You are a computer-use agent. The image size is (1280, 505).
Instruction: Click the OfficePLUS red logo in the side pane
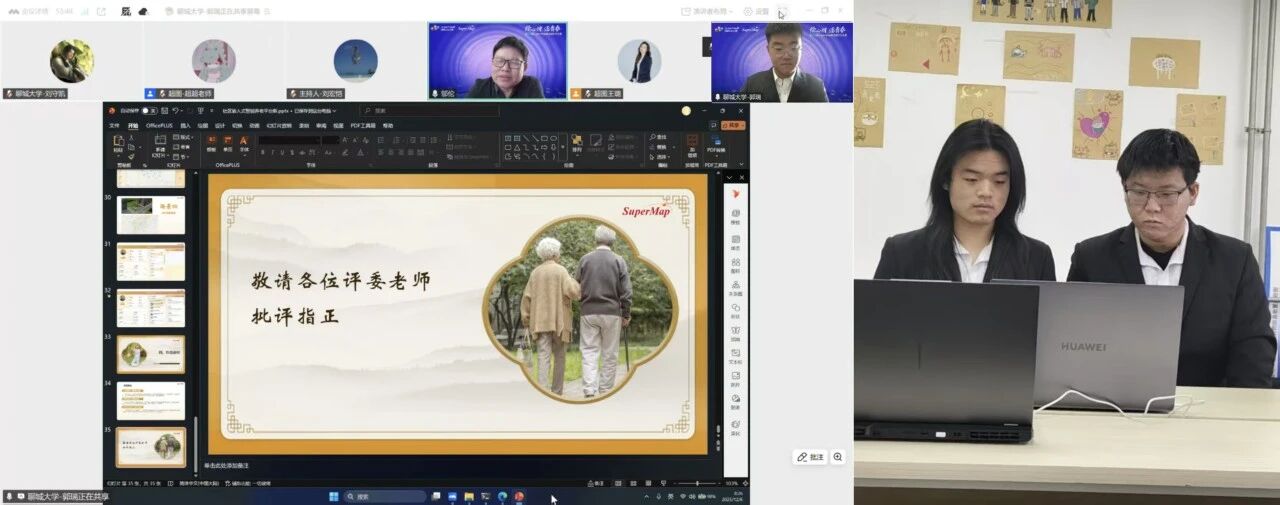(736, 193)
